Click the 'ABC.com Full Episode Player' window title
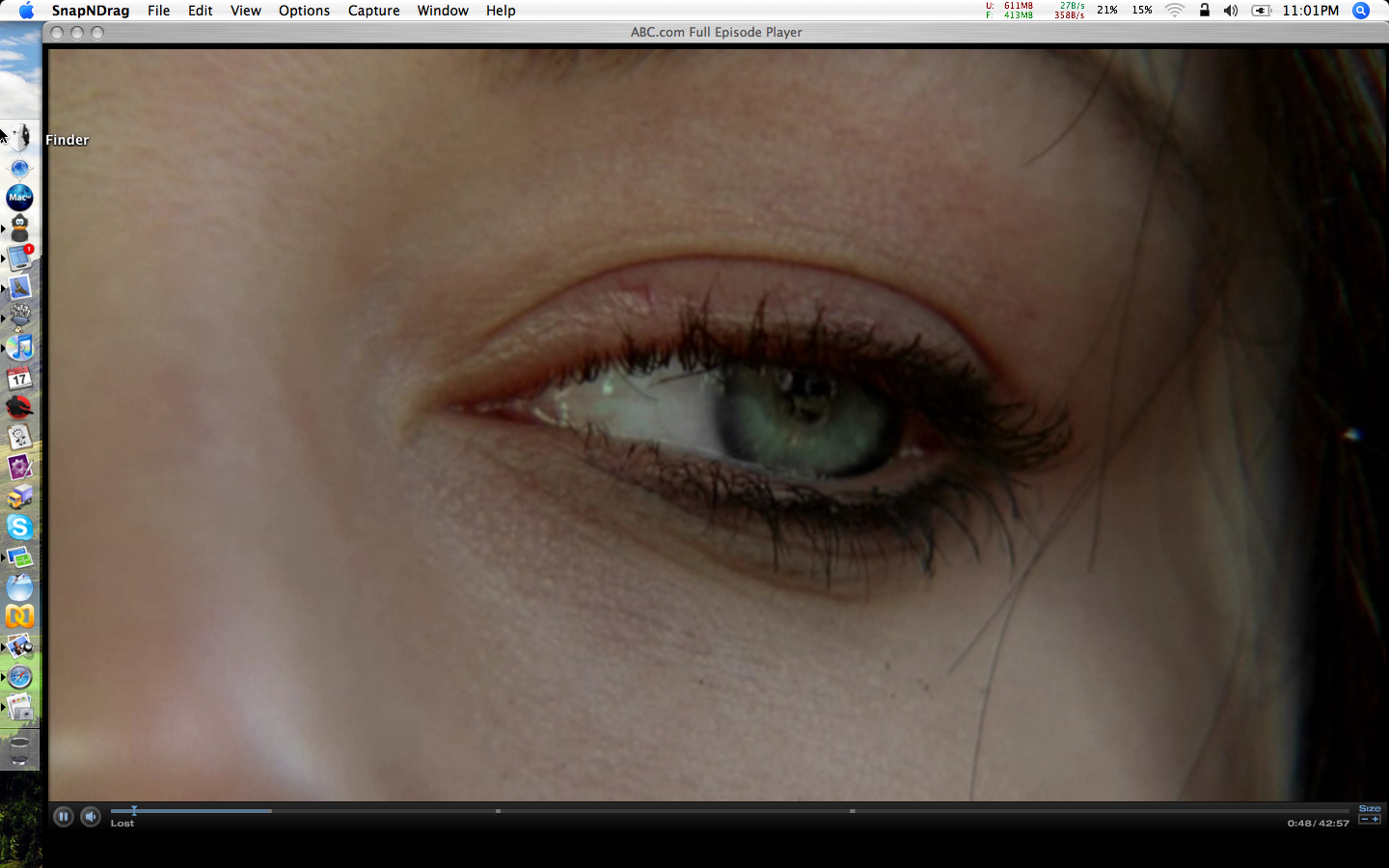 tap(716, 32)
